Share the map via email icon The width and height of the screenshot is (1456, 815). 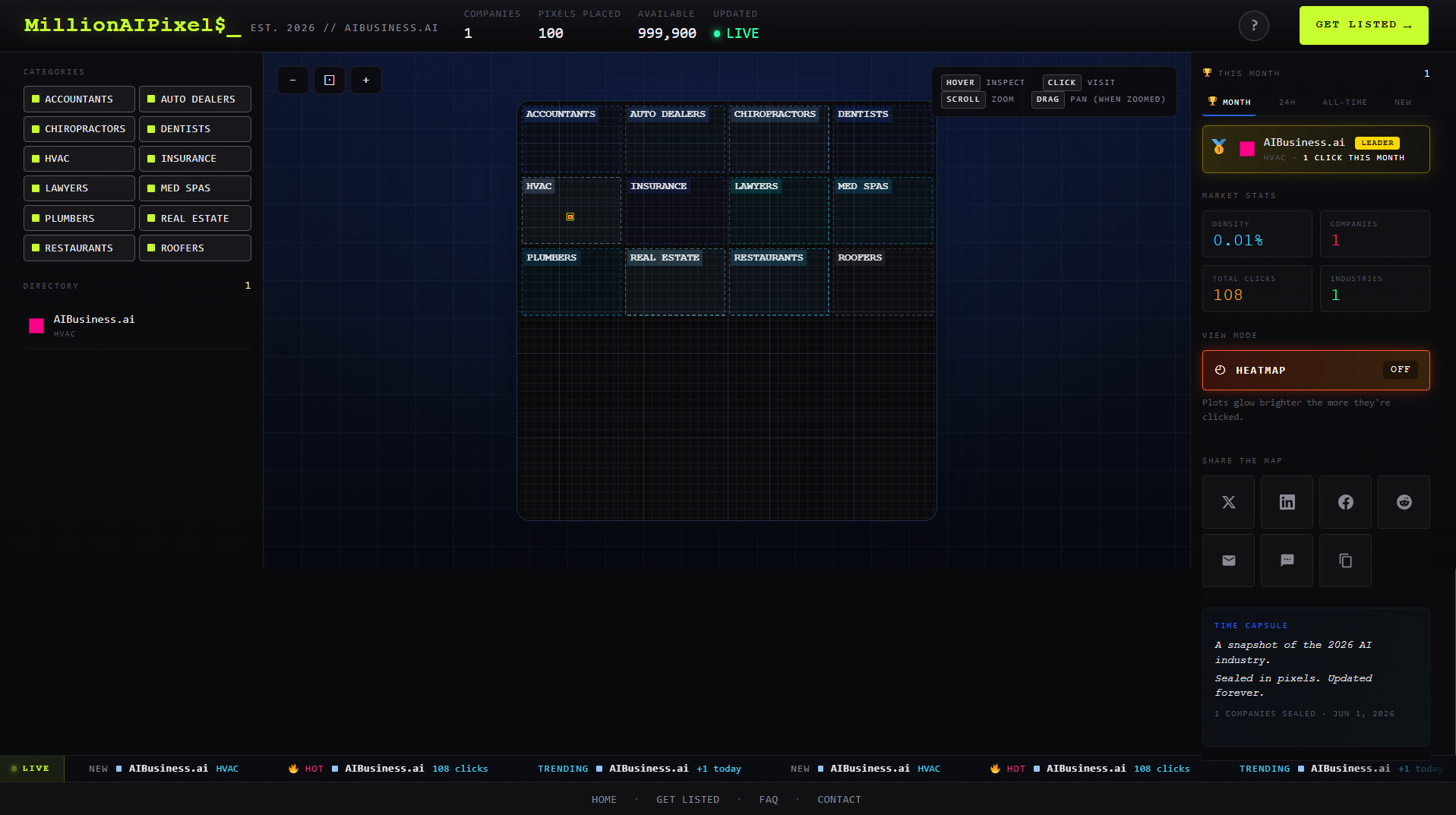[1228, 561]
